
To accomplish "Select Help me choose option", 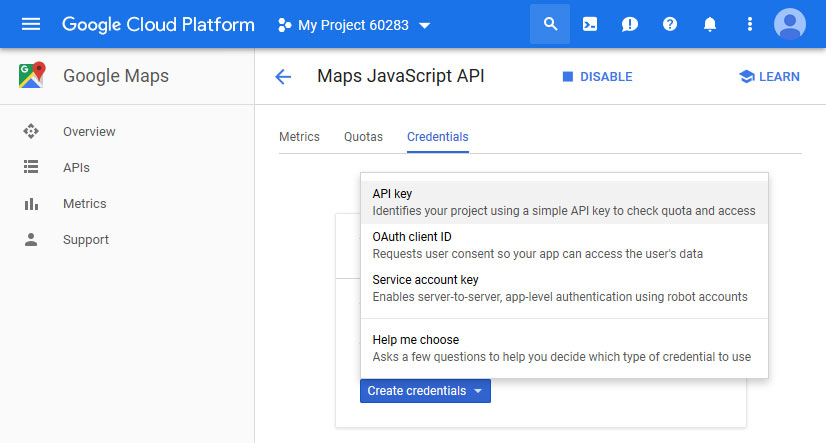I will pos(564,348).
